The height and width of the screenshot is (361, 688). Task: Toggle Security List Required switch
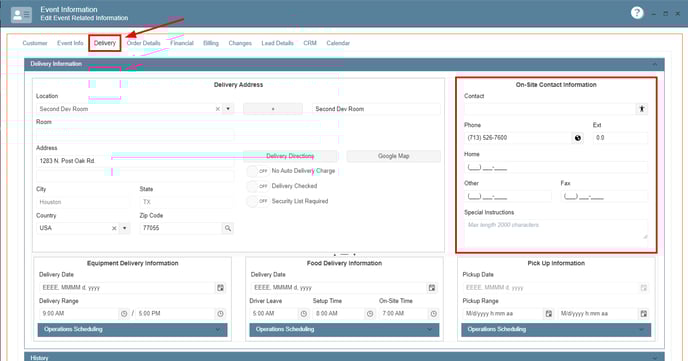258,201
